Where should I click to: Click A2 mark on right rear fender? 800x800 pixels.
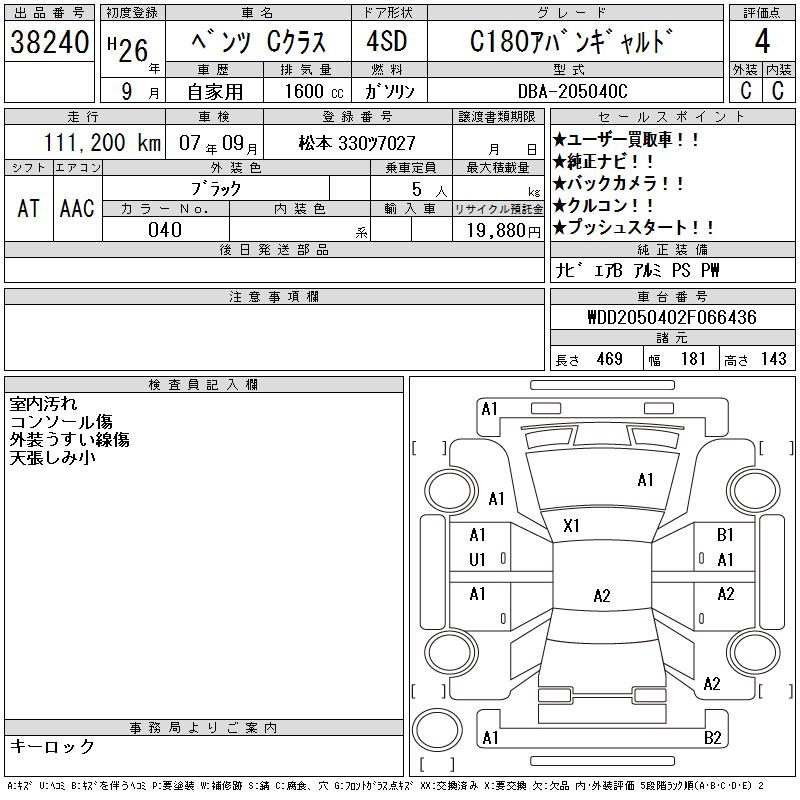[712, 684]
